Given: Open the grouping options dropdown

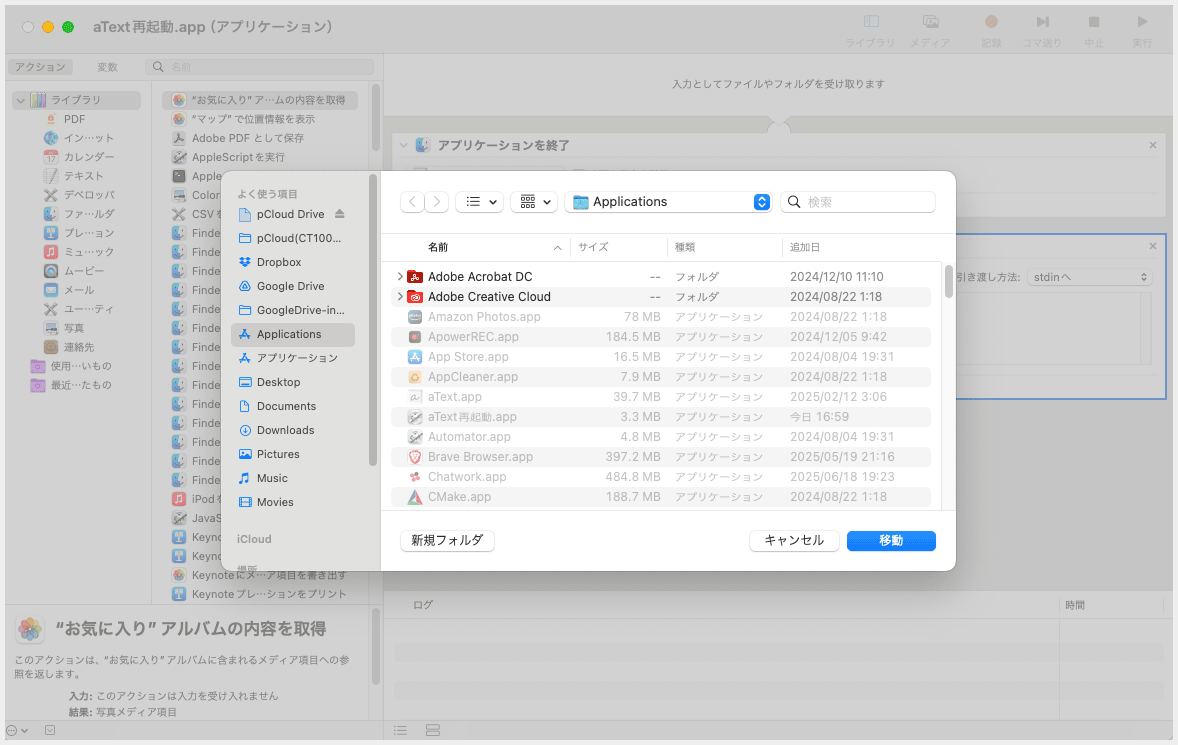Looking at the screenshot, I should [534, 202].
